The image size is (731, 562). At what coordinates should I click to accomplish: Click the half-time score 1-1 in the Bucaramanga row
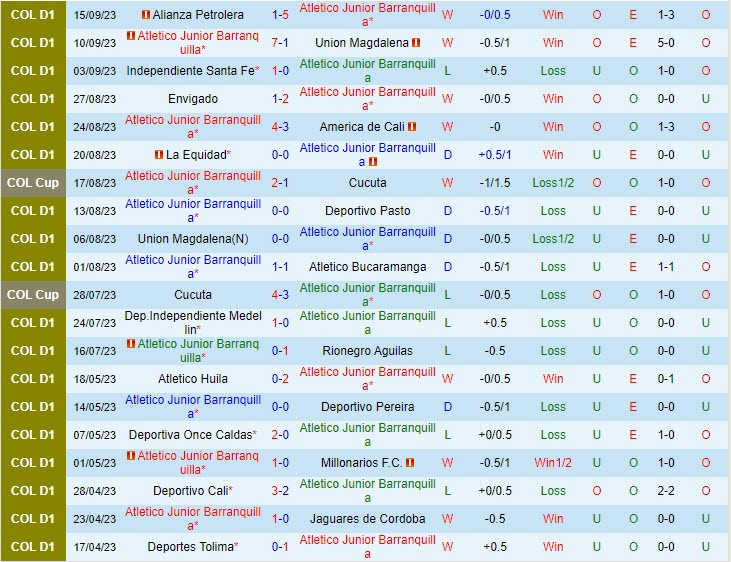[666, 267]
